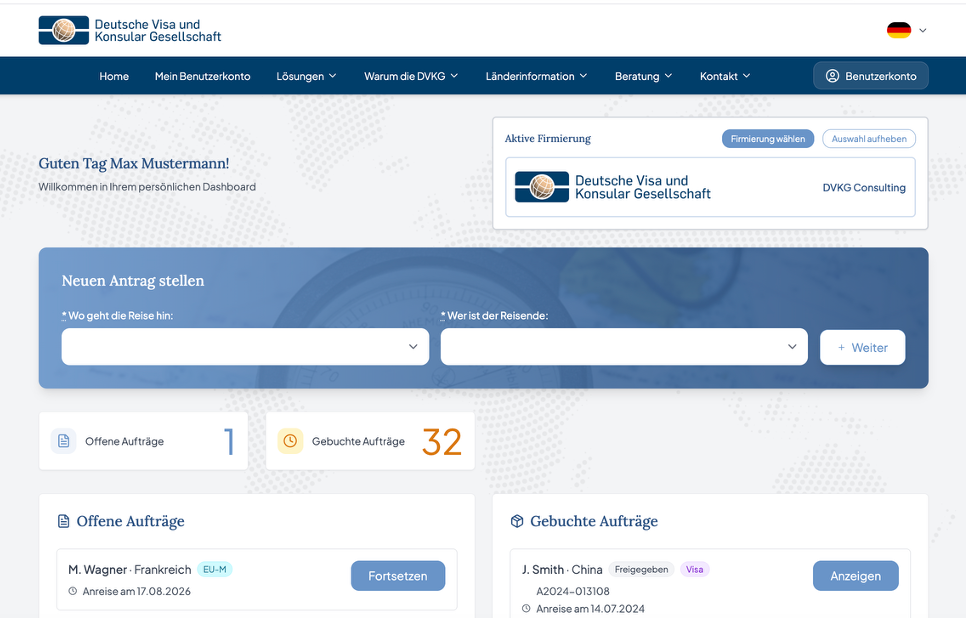Image resolution: width=966 pixels, height=618 pixels.
Task: Click the Offene Aufträge count 1
Action: point(229,442)
